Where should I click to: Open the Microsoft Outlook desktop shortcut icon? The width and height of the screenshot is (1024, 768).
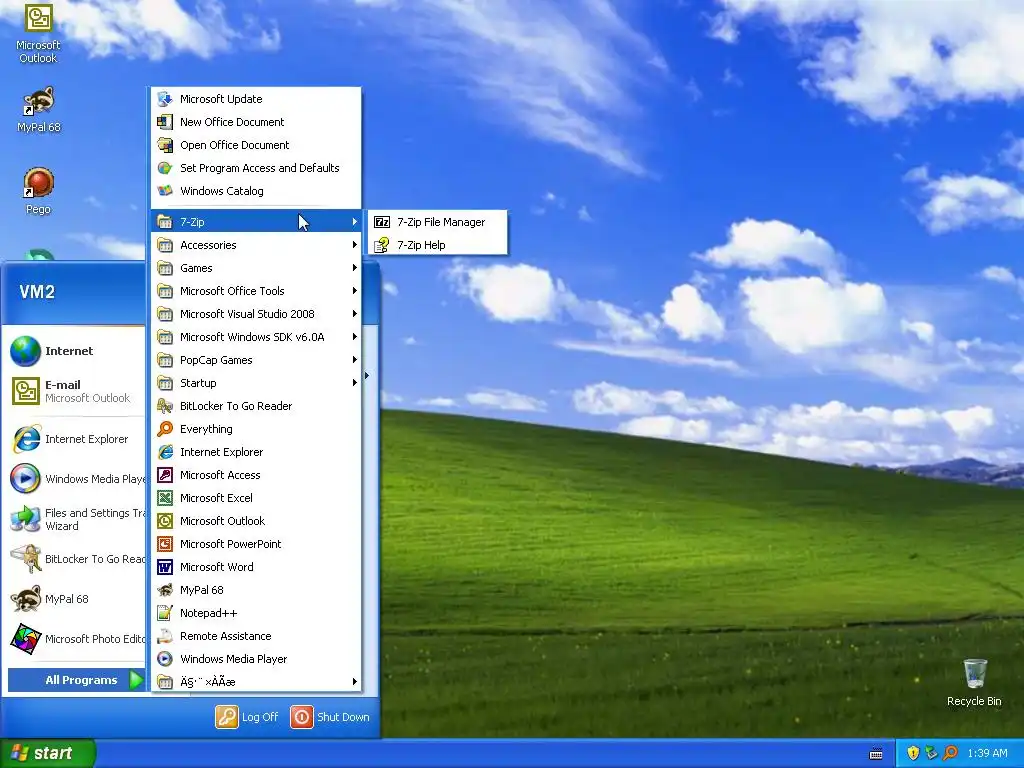click(38, 19)
